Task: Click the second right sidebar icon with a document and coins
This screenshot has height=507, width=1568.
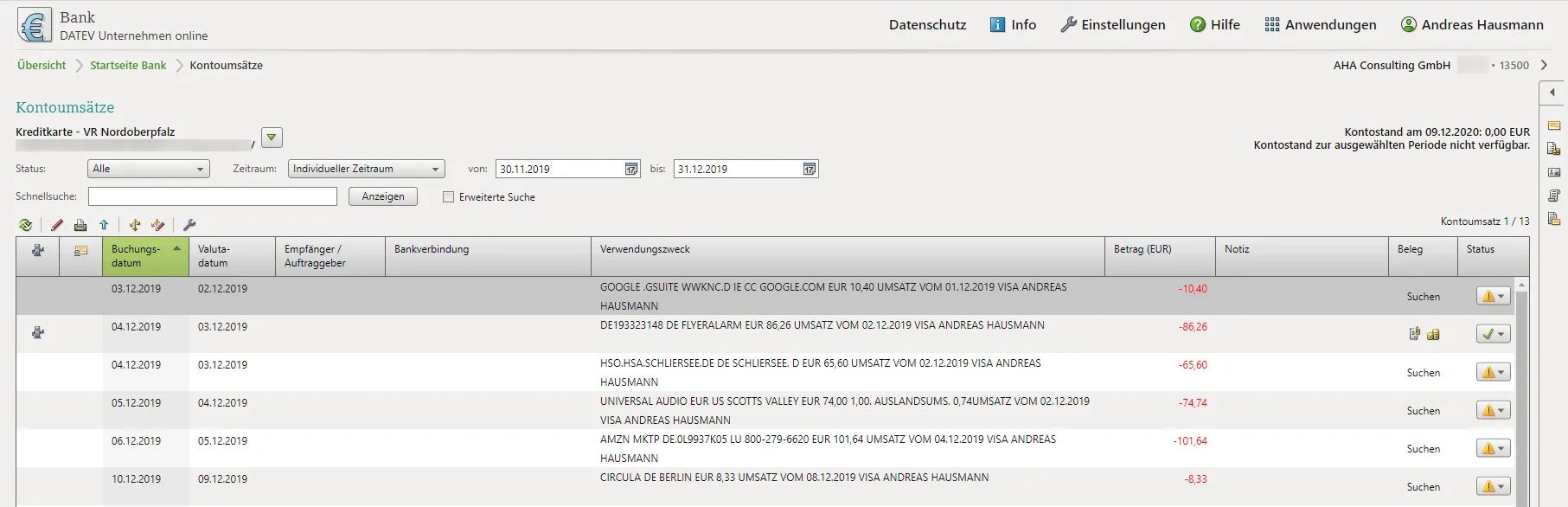Action: pos(1554,150)
